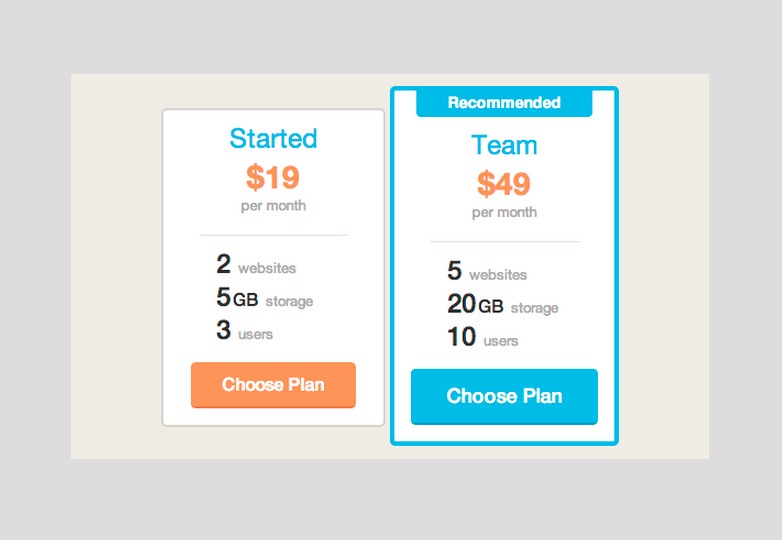The height and width of the screenshot is (540, 782).
Task: Click the Started plan title
Action: coord(273,138)
